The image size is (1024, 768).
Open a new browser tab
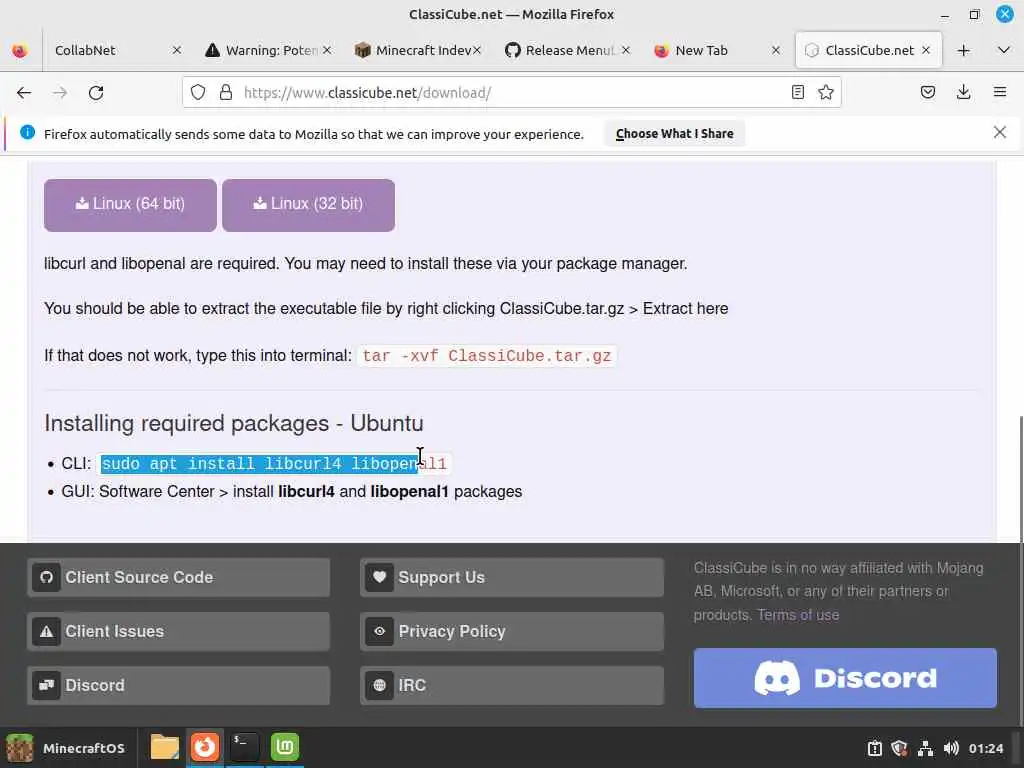(963, 50)
